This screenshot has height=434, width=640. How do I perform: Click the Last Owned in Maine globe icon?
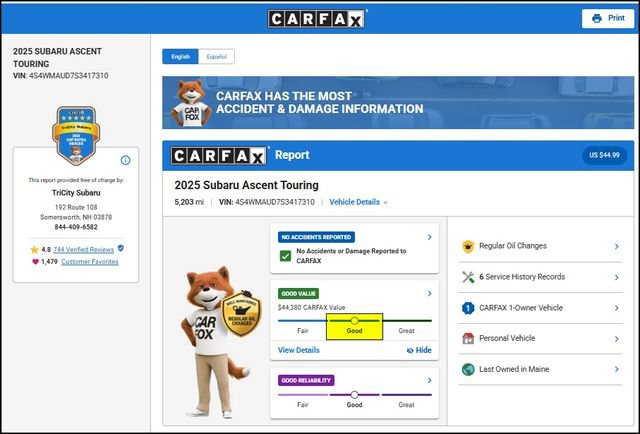point(468,369)
